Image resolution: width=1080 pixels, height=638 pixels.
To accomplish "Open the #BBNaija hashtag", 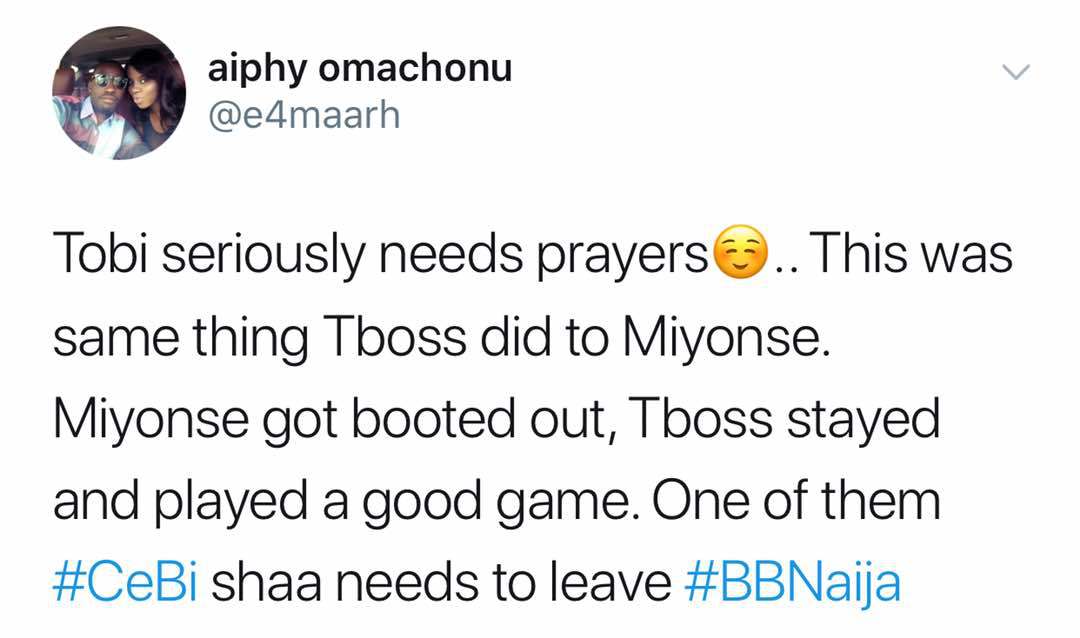I will pos(793,583).
